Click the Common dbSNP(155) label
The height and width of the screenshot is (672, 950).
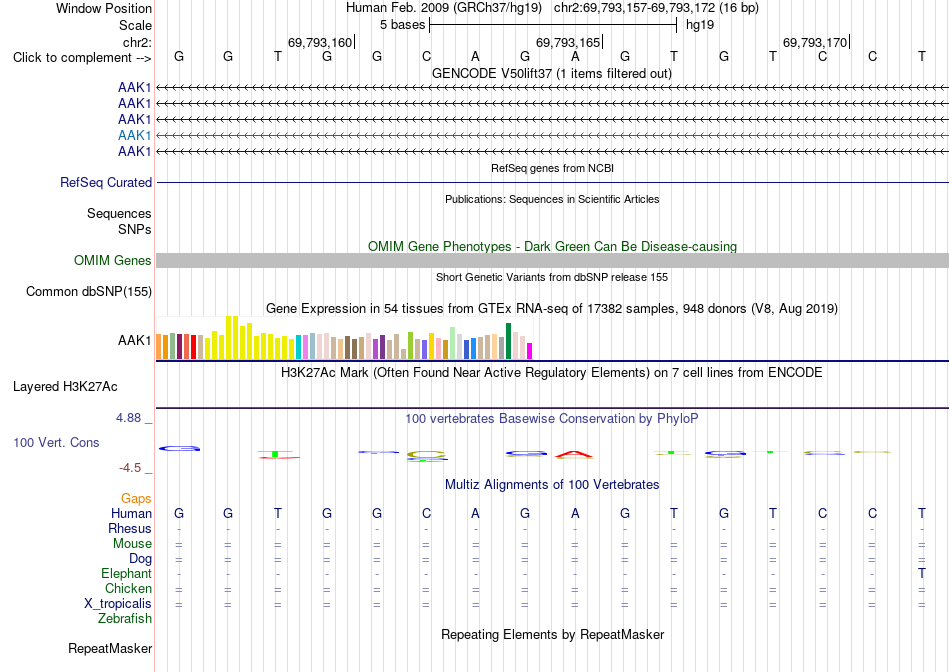click(88, 291)
